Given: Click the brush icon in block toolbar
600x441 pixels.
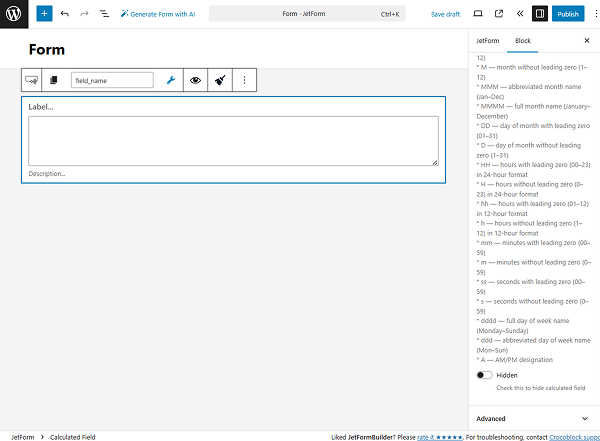Looking at the screenshot, I should (220, 80).
